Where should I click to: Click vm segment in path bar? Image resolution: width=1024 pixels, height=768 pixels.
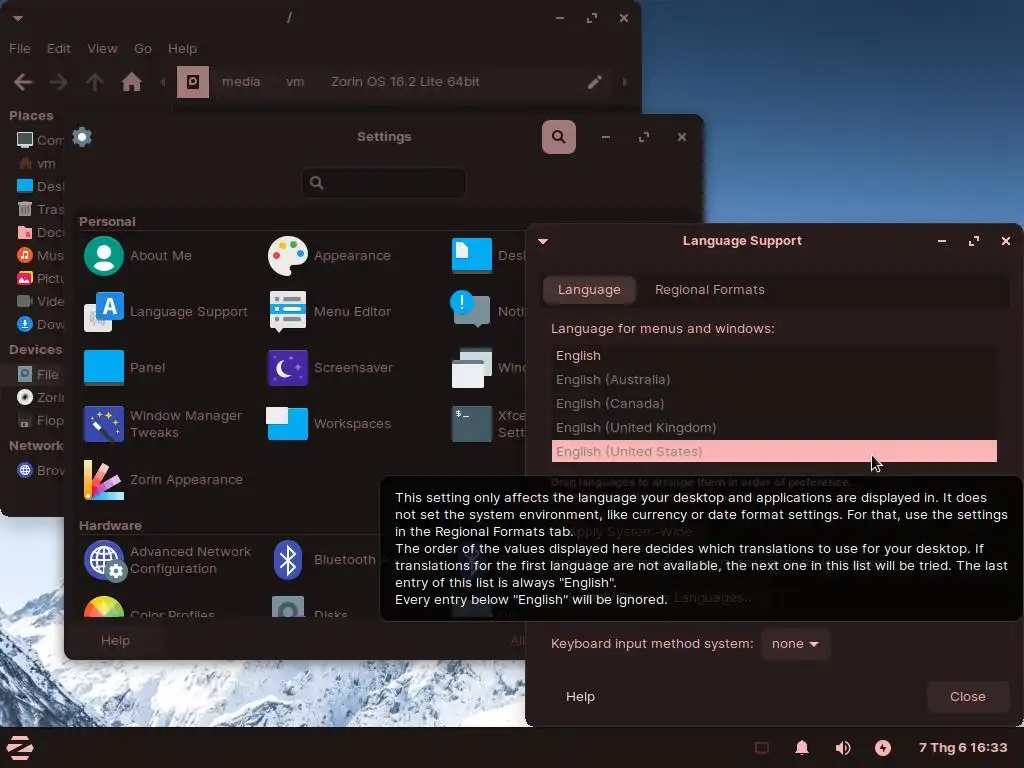click(295, 82)
